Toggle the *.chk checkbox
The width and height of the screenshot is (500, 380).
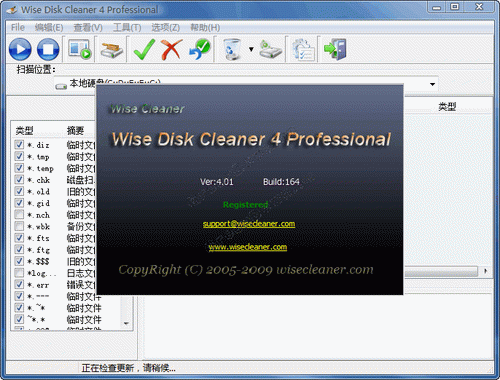click(x=19, y=179)
